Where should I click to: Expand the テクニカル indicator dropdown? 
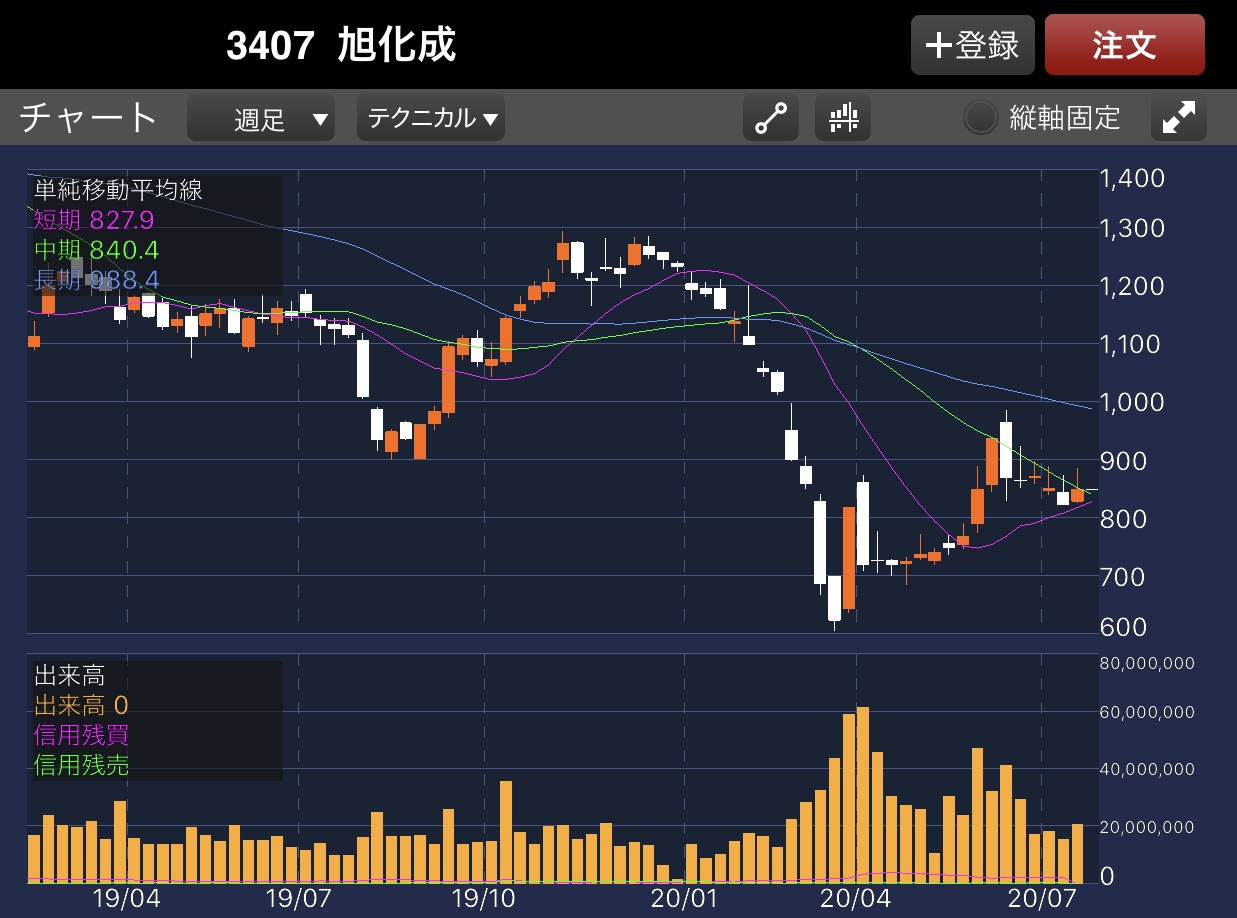pos(431,119)
